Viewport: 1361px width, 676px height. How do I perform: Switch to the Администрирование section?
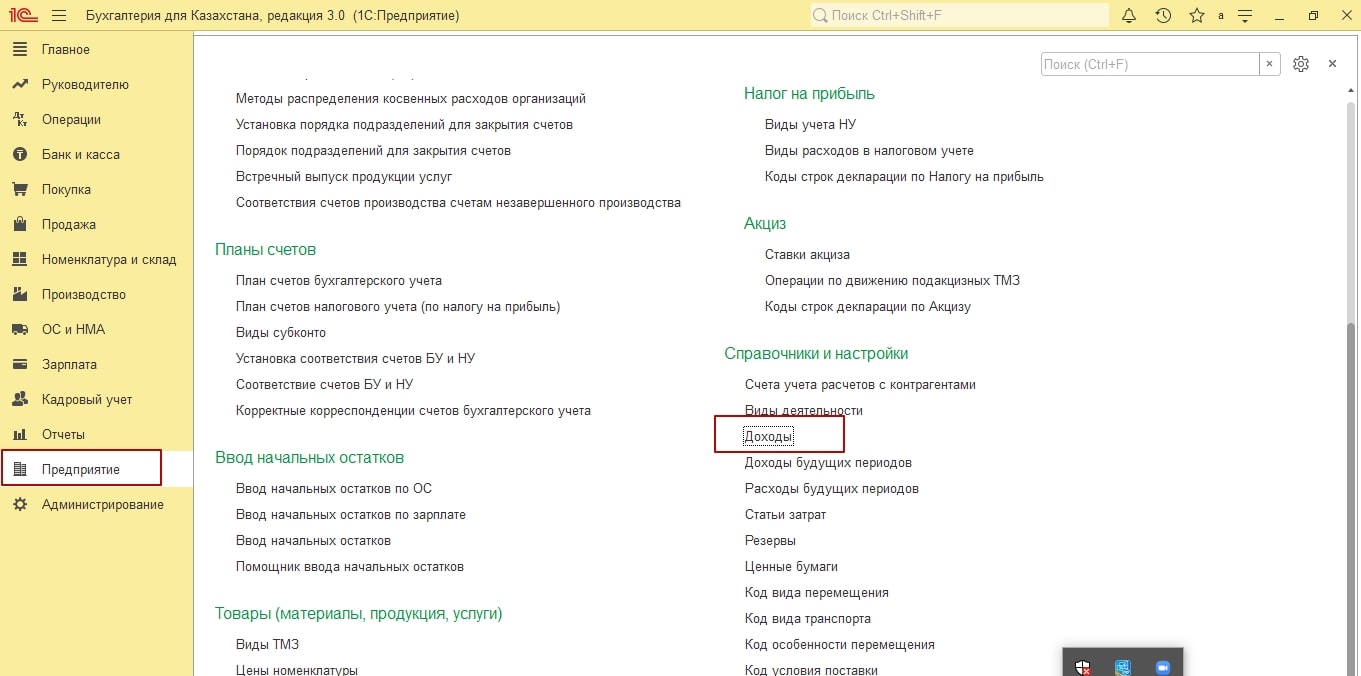coord(102,505)
